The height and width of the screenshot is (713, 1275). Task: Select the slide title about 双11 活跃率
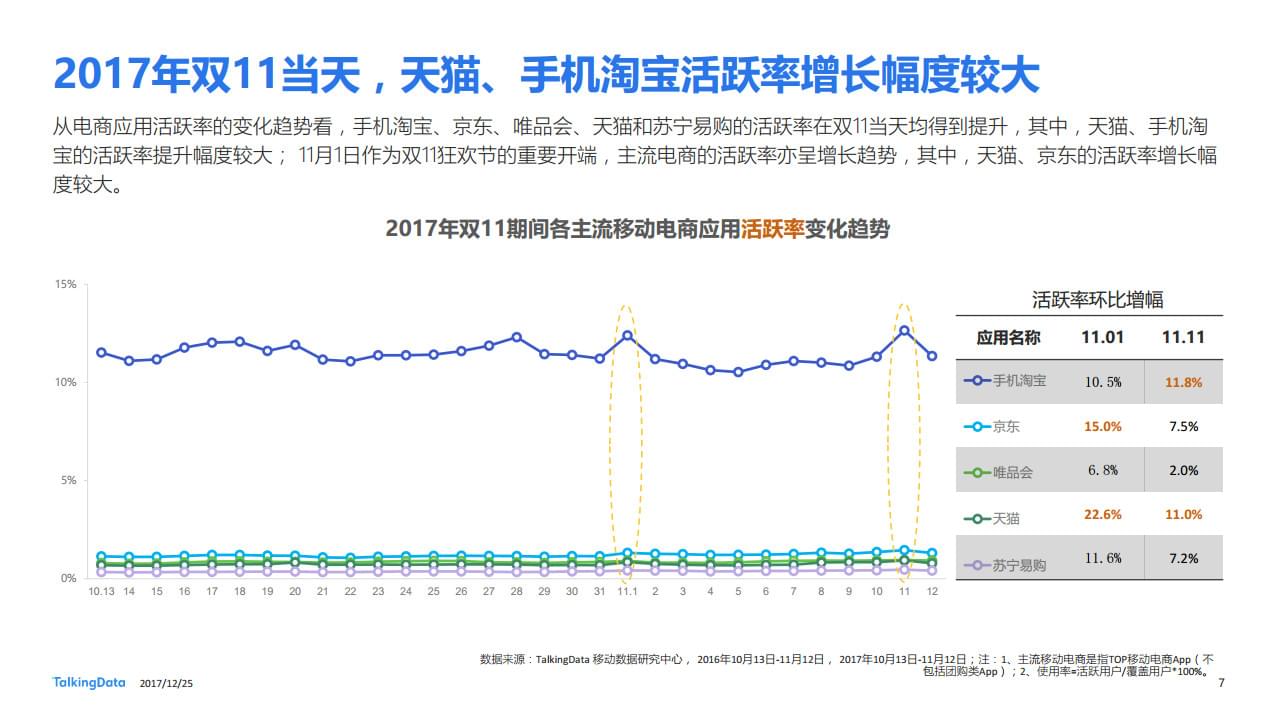pyautogui.click(x=546, y=75)
